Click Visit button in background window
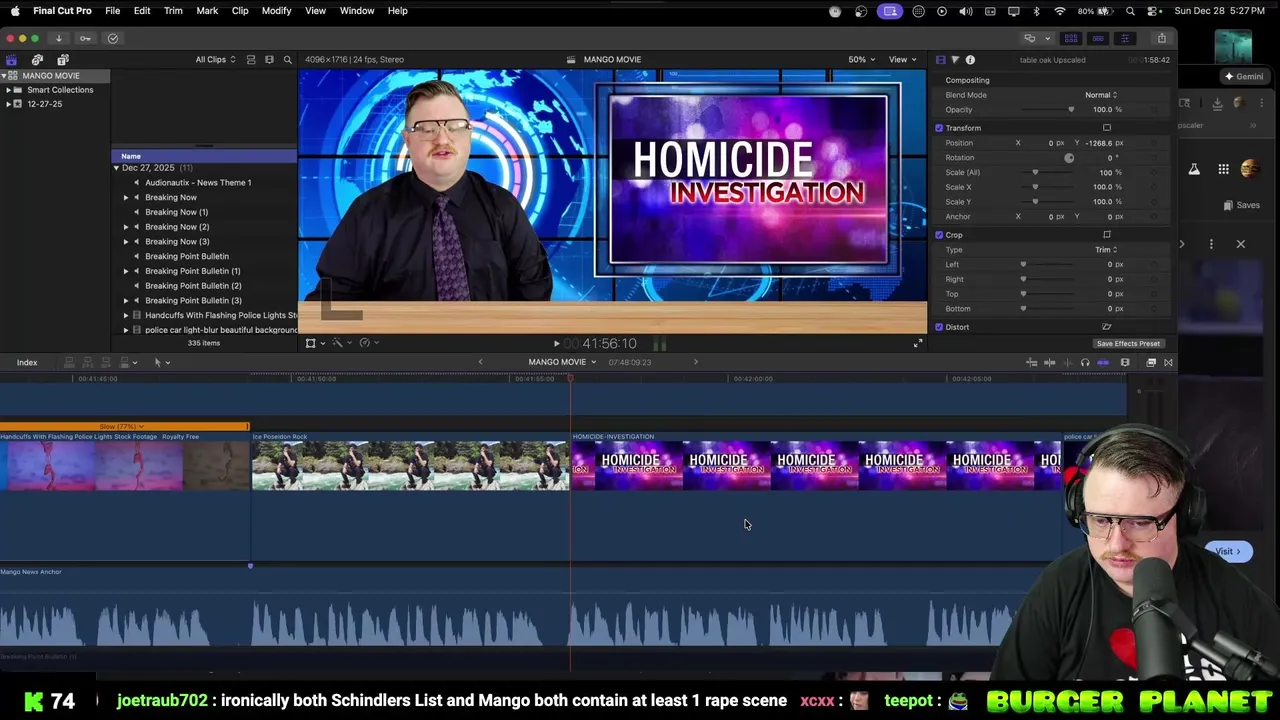The width and height of the screenshot is (1280, 720). click(x=1228, y=551)
